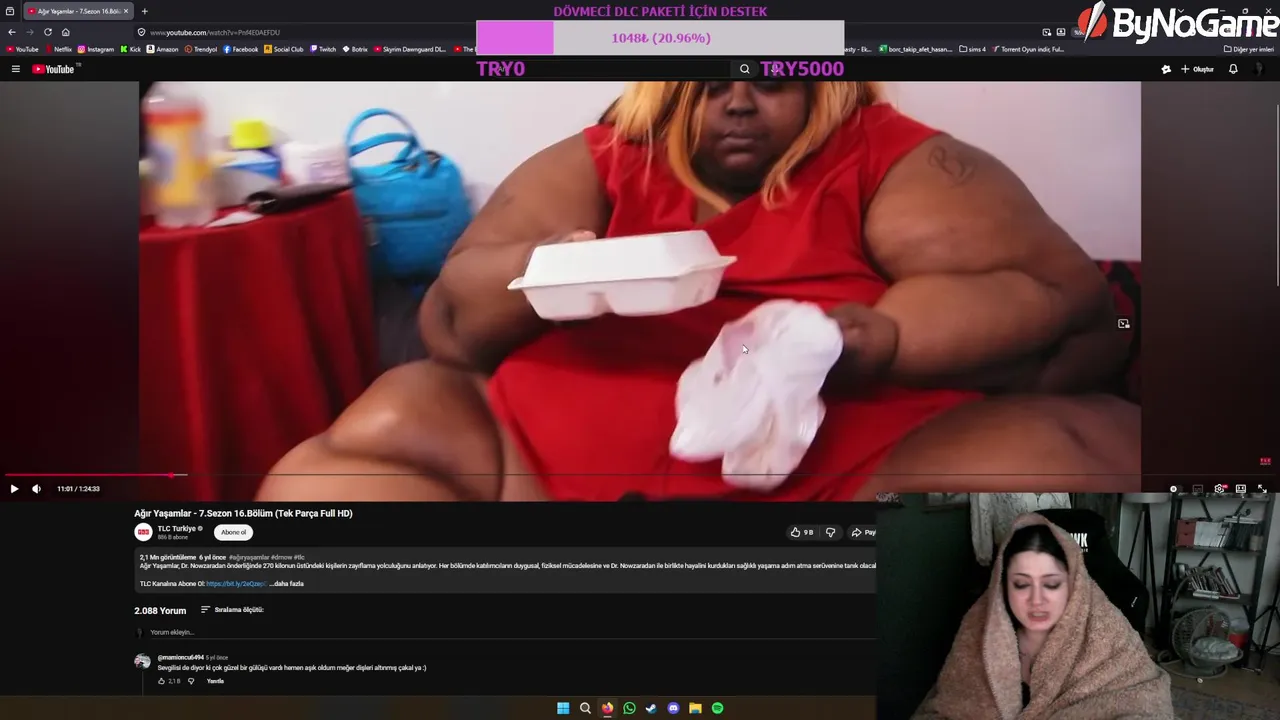Open the @mamioncu6494 commenter name

pyautogui.click(x=180, y=657)
